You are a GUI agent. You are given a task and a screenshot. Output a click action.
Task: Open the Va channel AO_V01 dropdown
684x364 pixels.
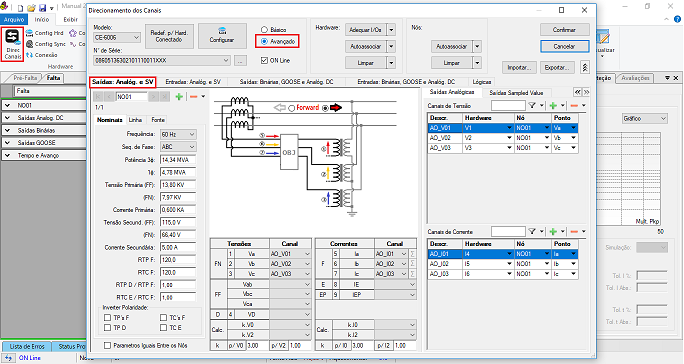308,254
